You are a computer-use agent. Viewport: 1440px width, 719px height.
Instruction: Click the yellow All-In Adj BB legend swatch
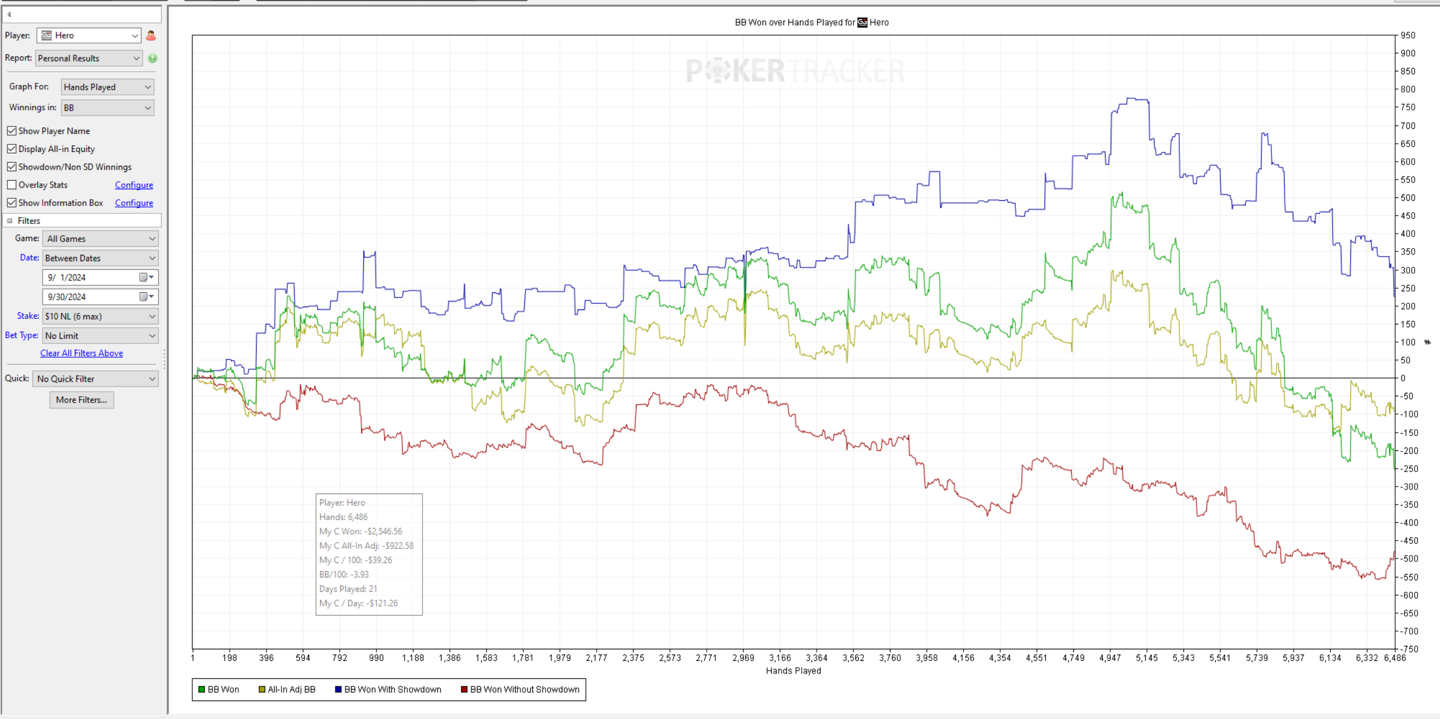262,689
